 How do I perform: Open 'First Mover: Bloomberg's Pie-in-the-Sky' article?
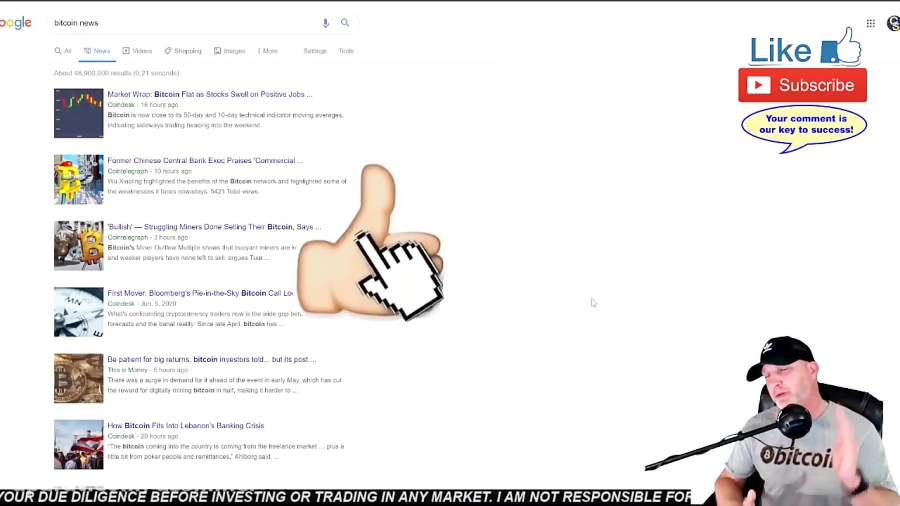200,293
